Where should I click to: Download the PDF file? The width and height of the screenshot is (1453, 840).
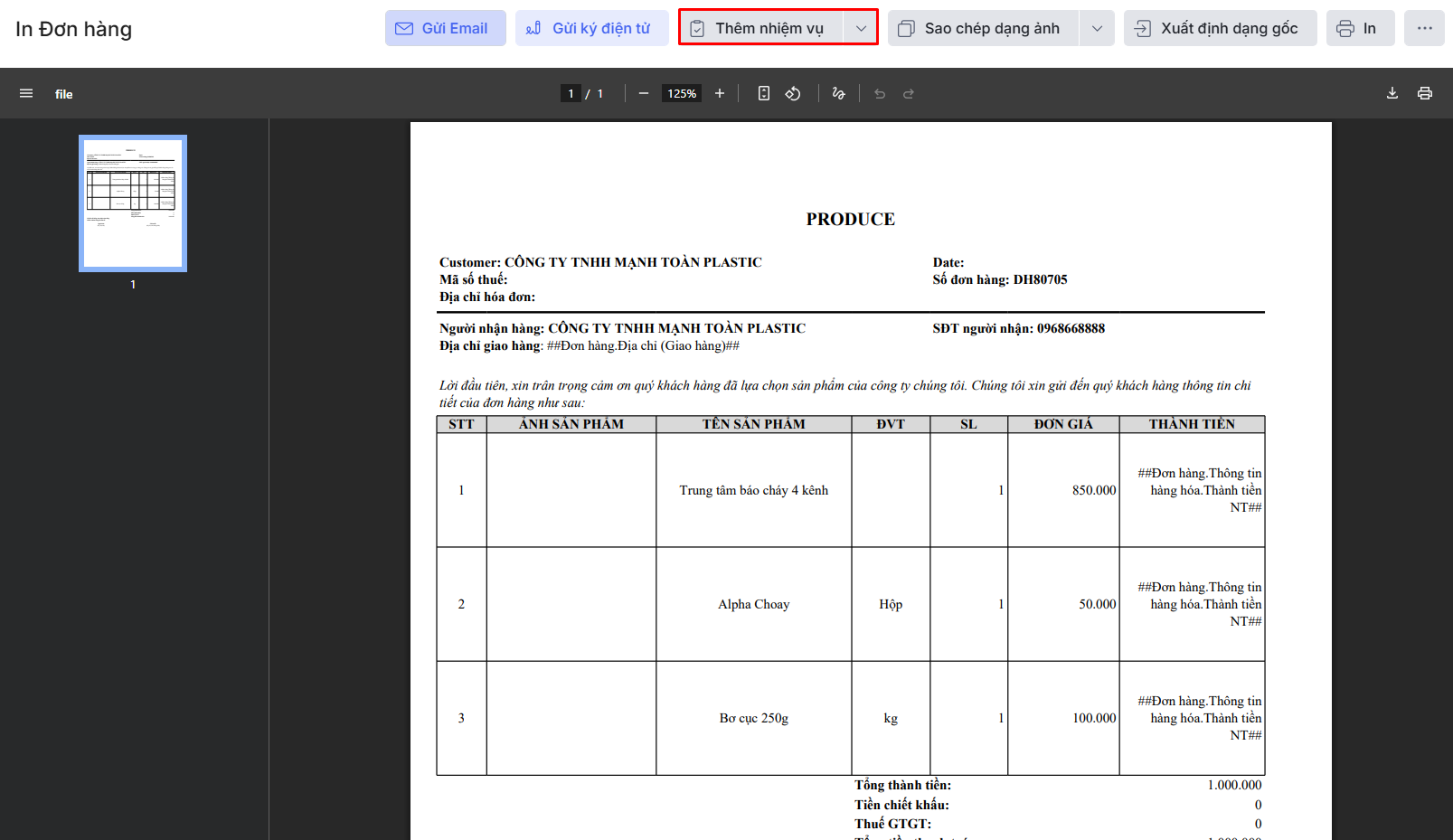click(x=1392, y=93)
